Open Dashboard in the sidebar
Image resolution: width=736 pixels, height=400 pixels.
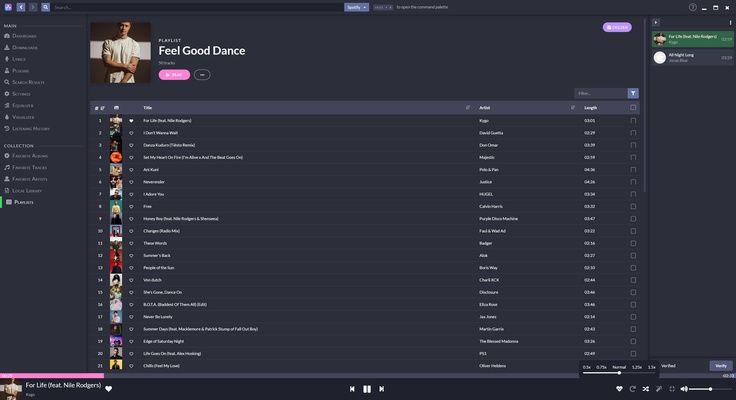click(20, 36)
